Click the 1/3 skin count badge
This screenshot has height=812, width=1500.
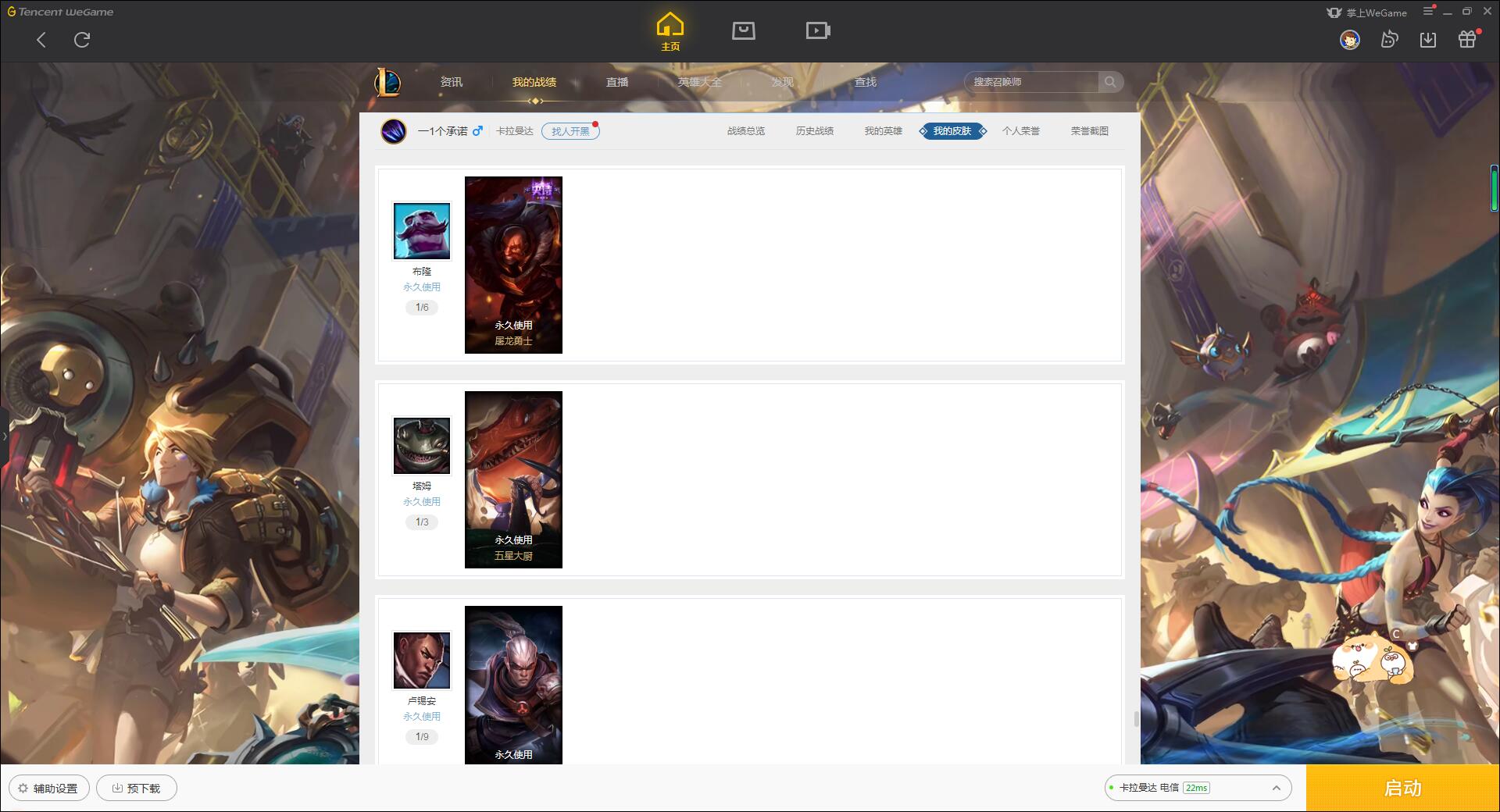[x=422, y=522]
